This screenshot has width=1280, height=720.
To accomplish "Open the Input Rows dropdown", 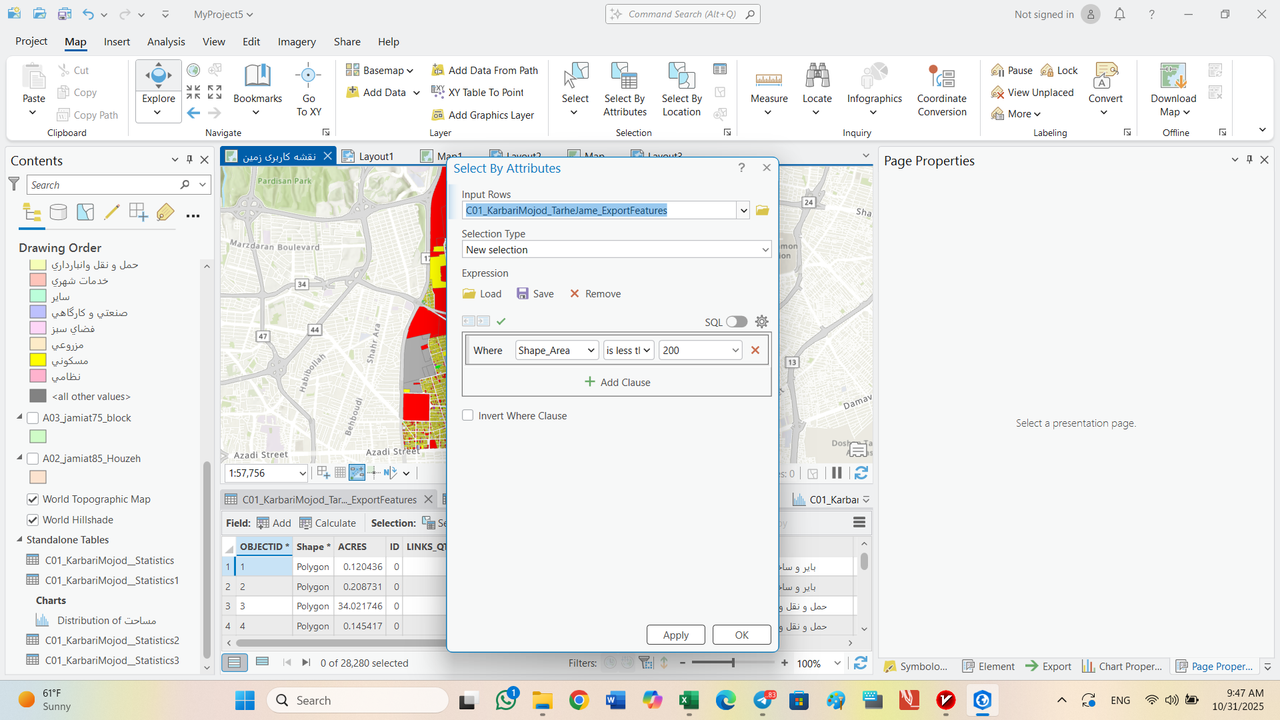I will [x=743, y=210].
